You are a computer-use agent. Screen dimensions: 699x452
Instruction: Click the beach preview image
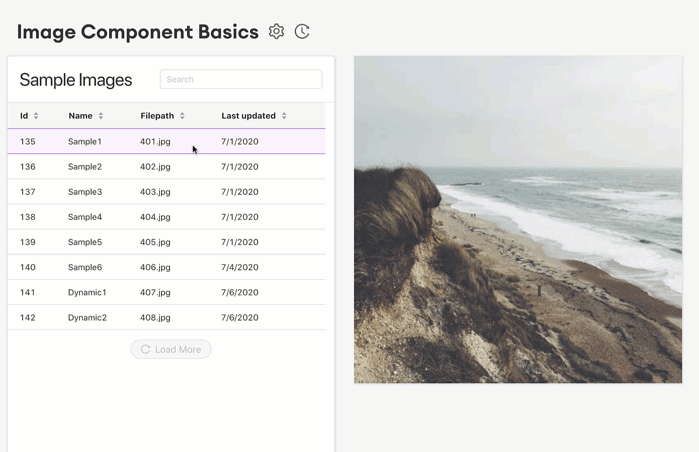pos(518,219)
